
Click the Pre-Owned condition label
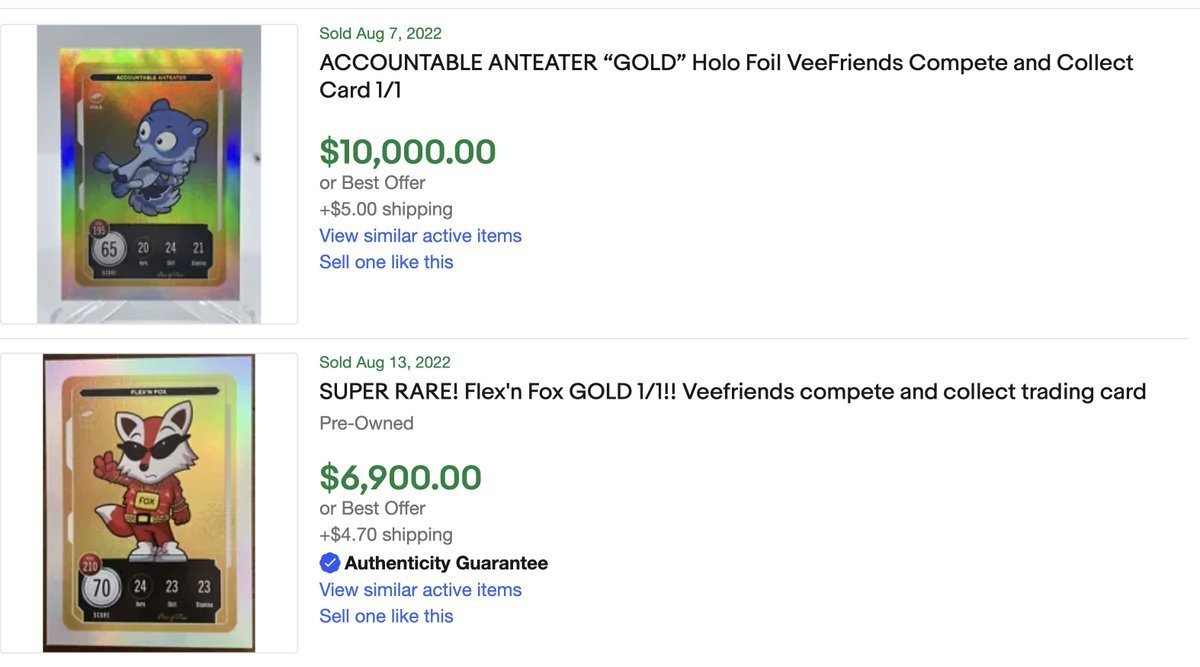tap(366, 423)
